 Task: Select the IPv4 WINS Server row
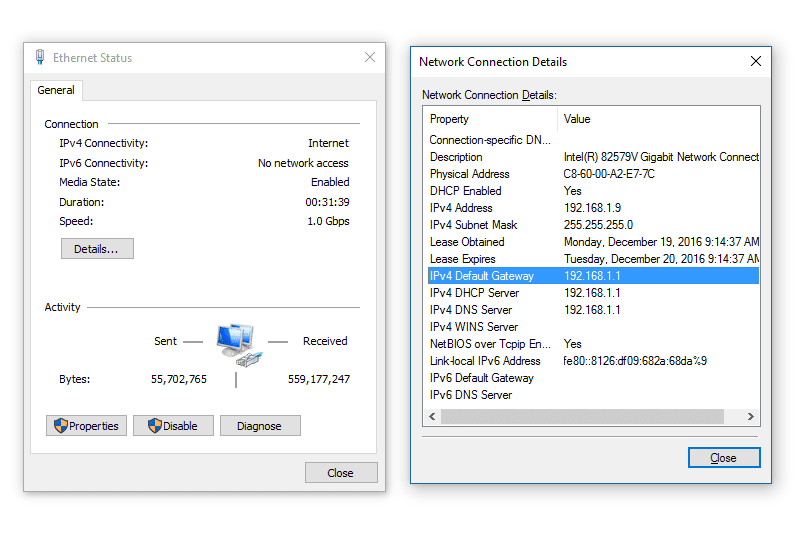tap(593, 326)
